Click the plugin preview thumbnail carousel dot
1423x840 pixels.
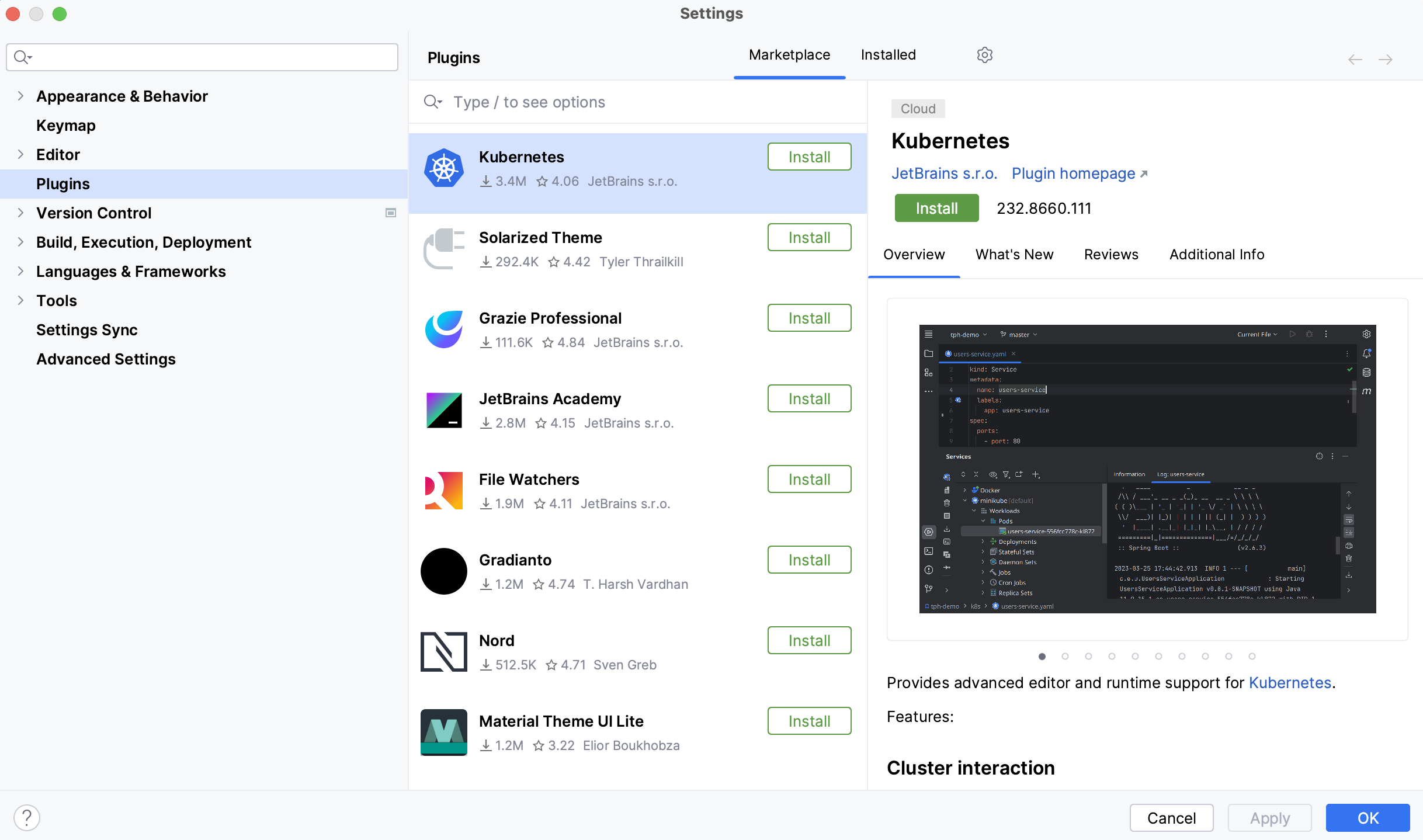point(1042,656)
